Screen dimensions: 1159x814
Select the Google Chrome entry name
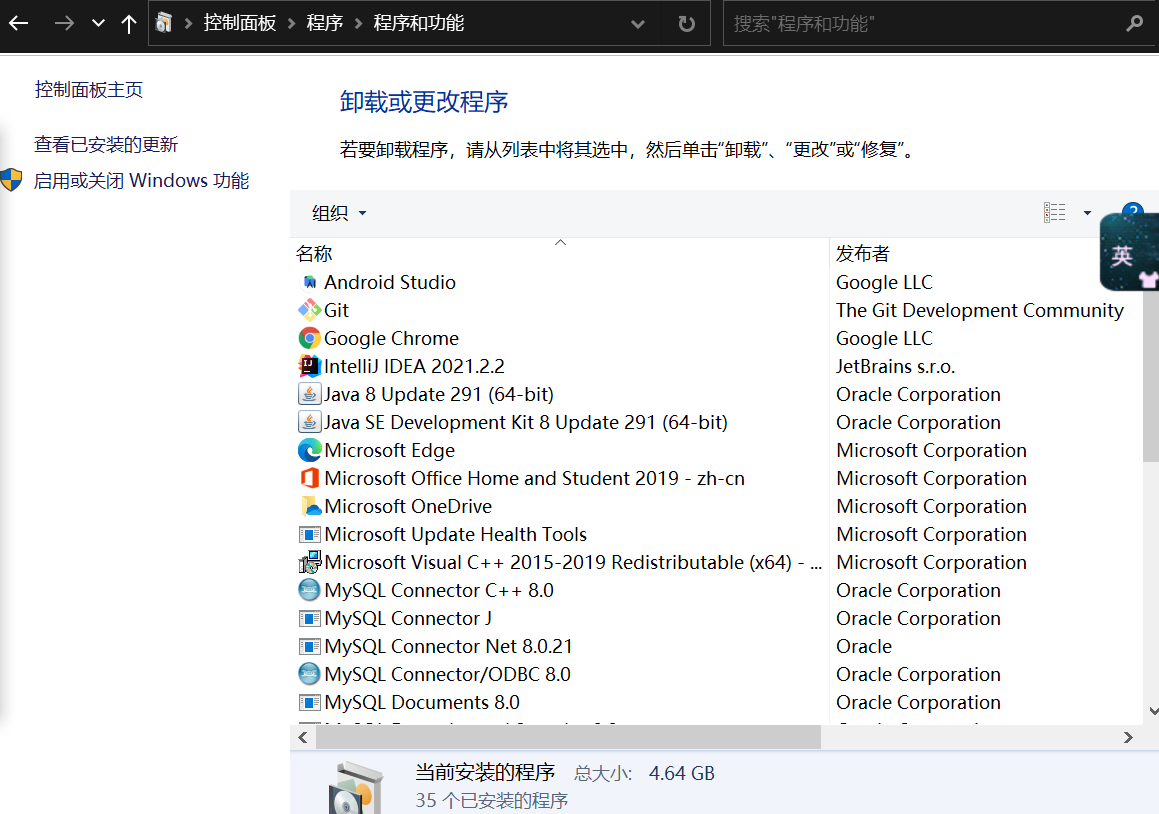click(x=392, y=339)
